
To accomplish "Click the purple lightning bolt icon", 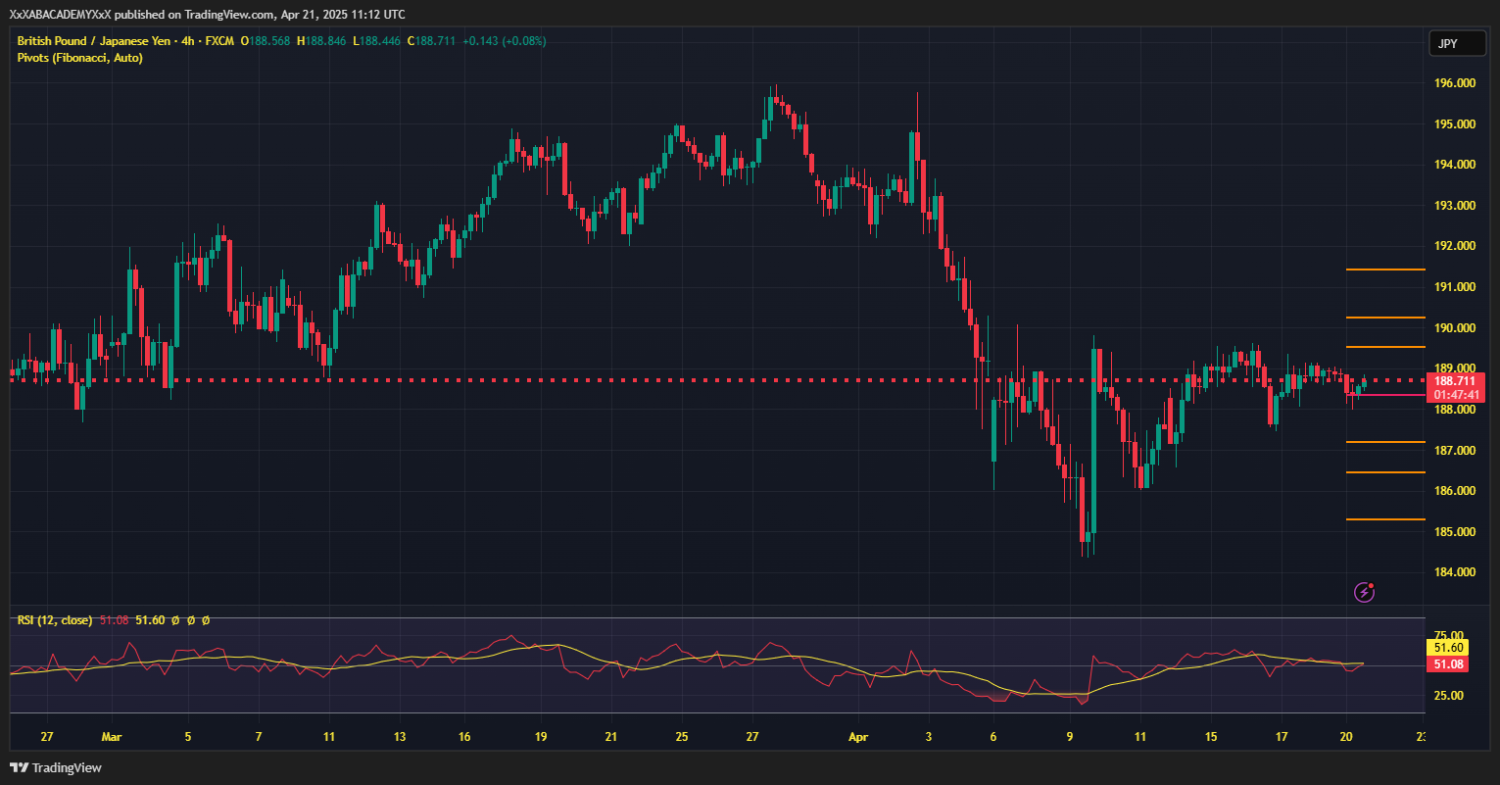I will [x=1364, y=592].
